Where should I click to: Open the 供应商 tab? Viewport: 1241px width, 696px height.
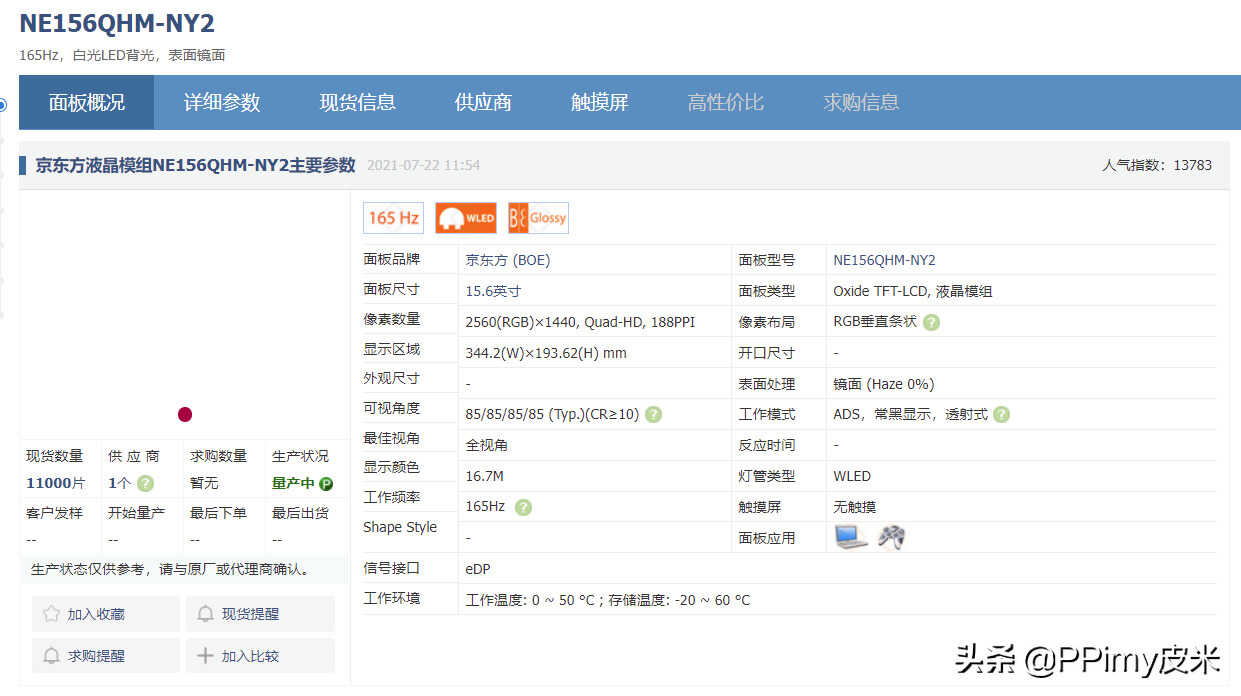pyautogui.click(x=483, y=102)
